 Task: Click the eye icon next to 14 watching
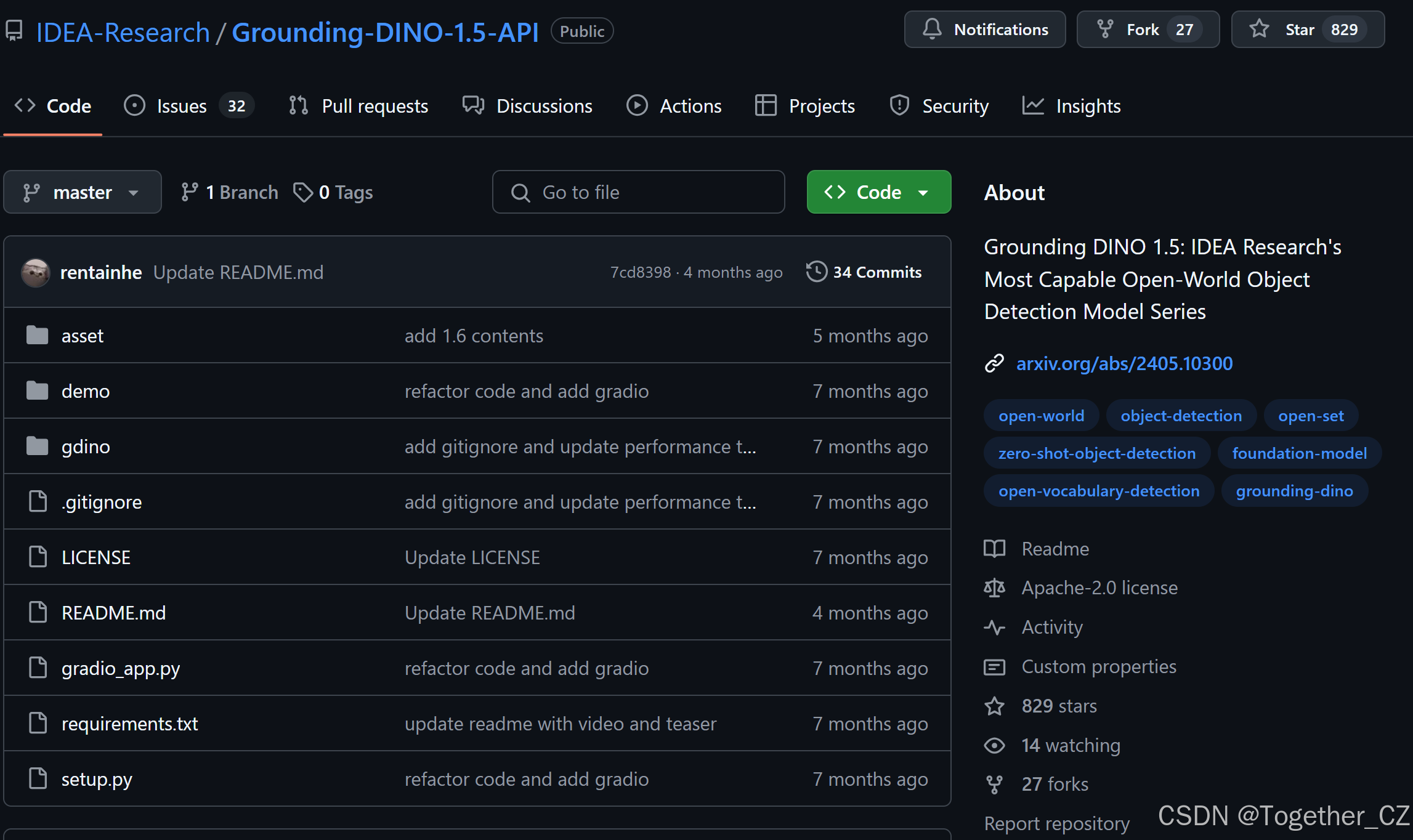(994, 745)
